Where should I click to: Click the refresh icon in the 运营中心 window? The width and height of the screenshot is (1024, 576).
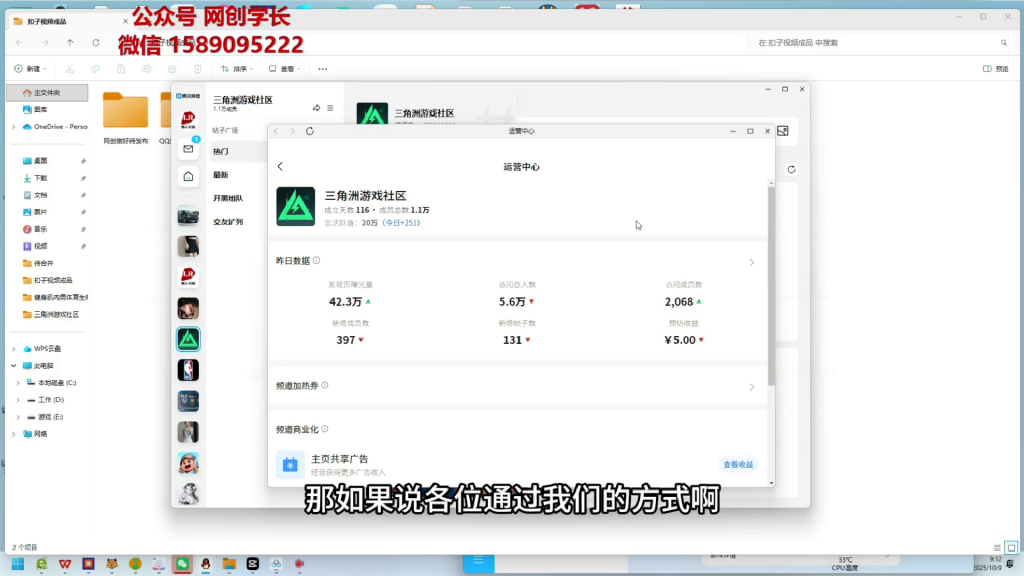click(309, 131)
